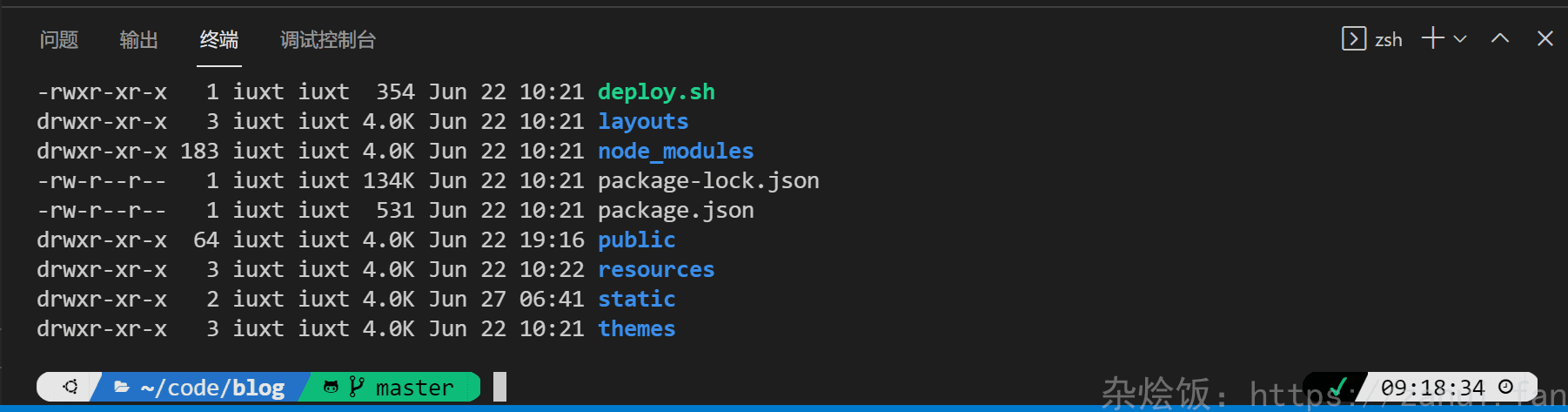Select the 终端 tab
The image size is (1568, 412).
[x=219, y=40]
